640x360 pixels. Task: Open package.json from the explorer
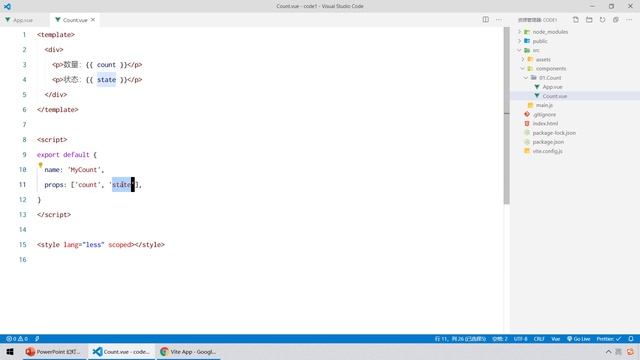click(x=548, y=142)
